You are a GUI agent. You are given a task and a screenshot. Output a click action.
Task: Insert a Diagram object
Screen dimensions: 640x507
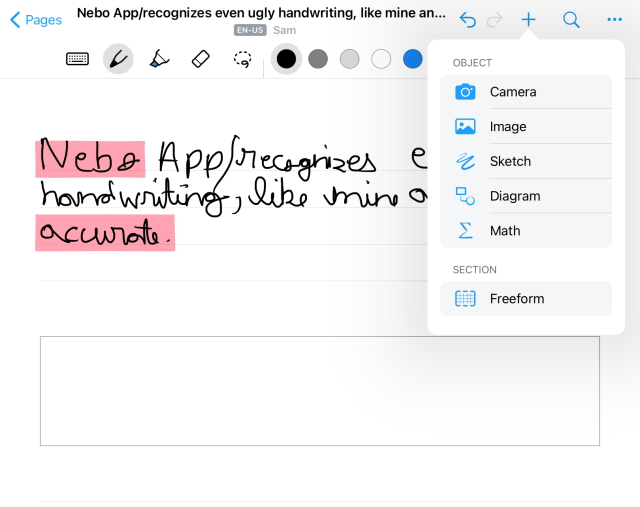point(526,196)
